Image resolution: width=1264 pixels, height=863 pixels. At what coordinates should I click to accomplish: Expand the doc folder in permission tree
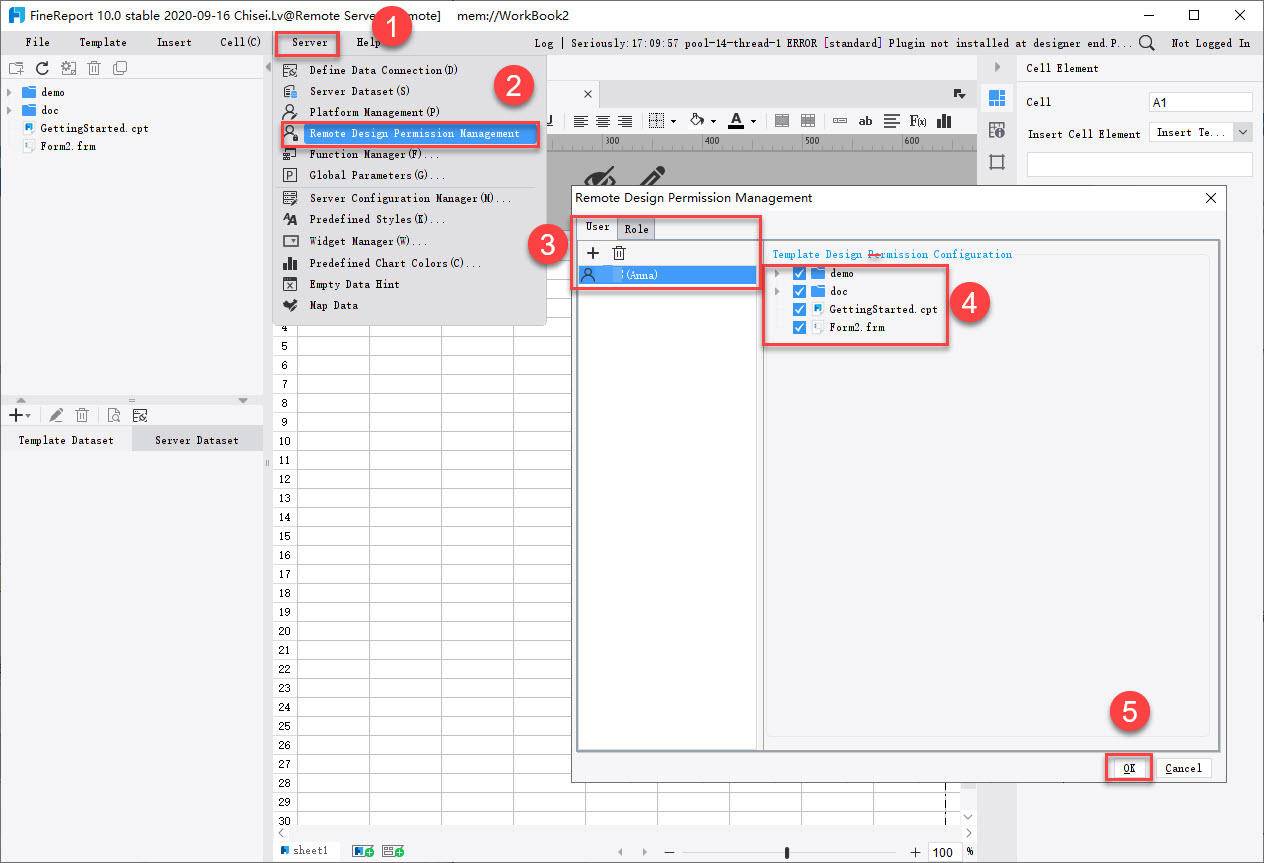tap(779, 290)
